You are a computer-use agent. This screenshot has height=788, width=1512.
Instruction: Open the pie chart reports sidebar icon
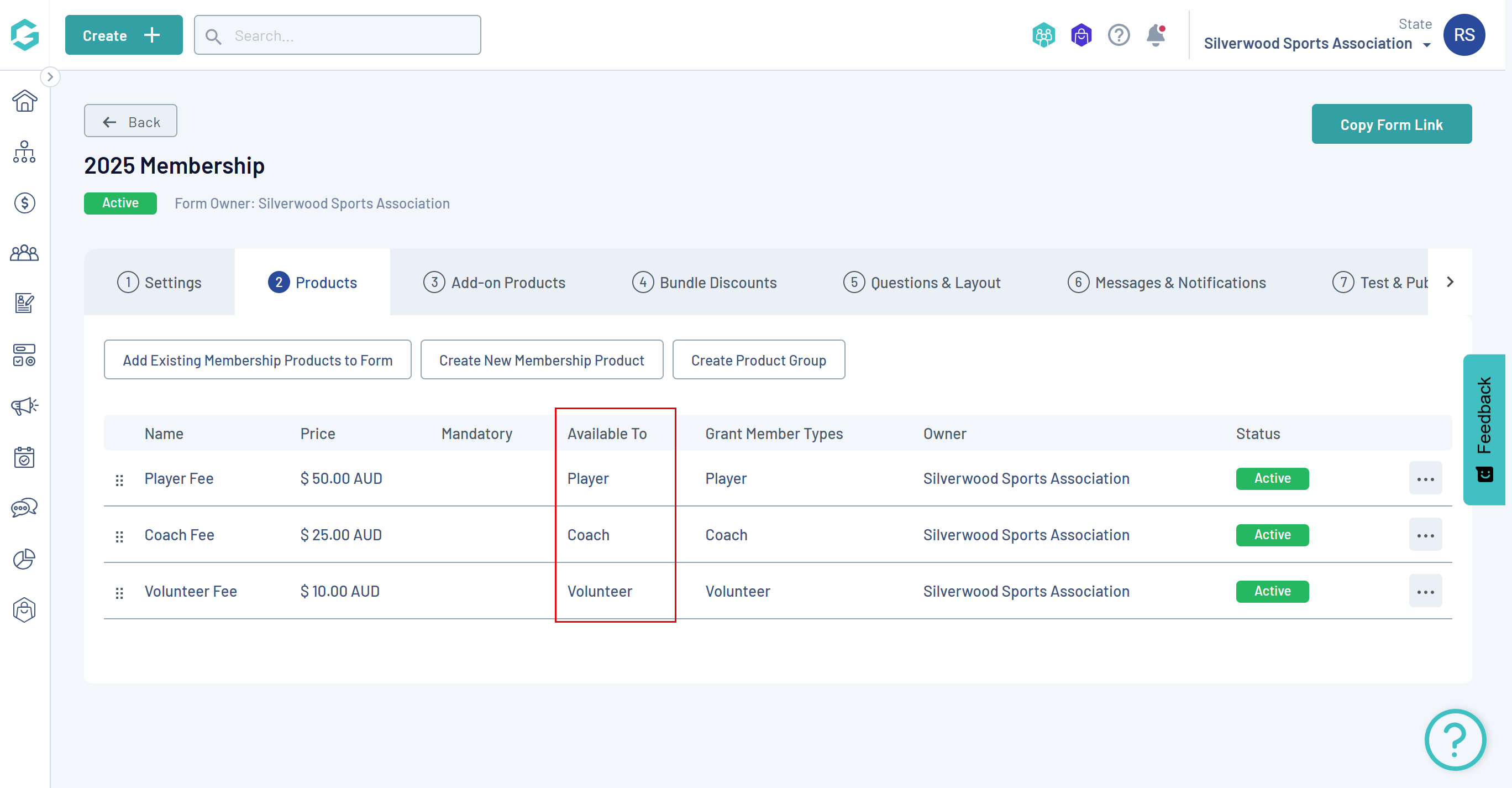click(x=24, y=559)
